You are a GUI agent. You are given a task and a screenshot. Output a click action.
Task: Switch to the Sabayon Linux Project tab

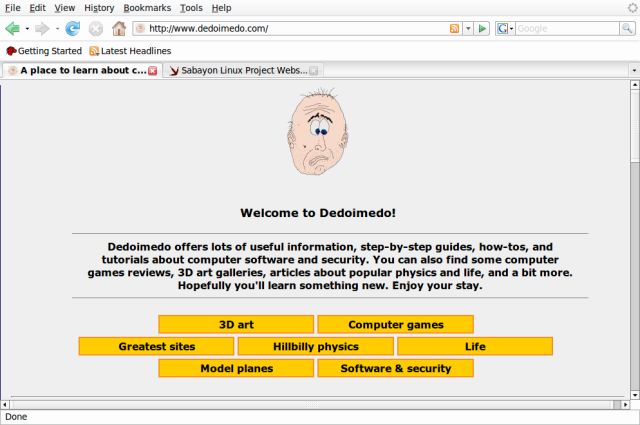click(243, 71)
